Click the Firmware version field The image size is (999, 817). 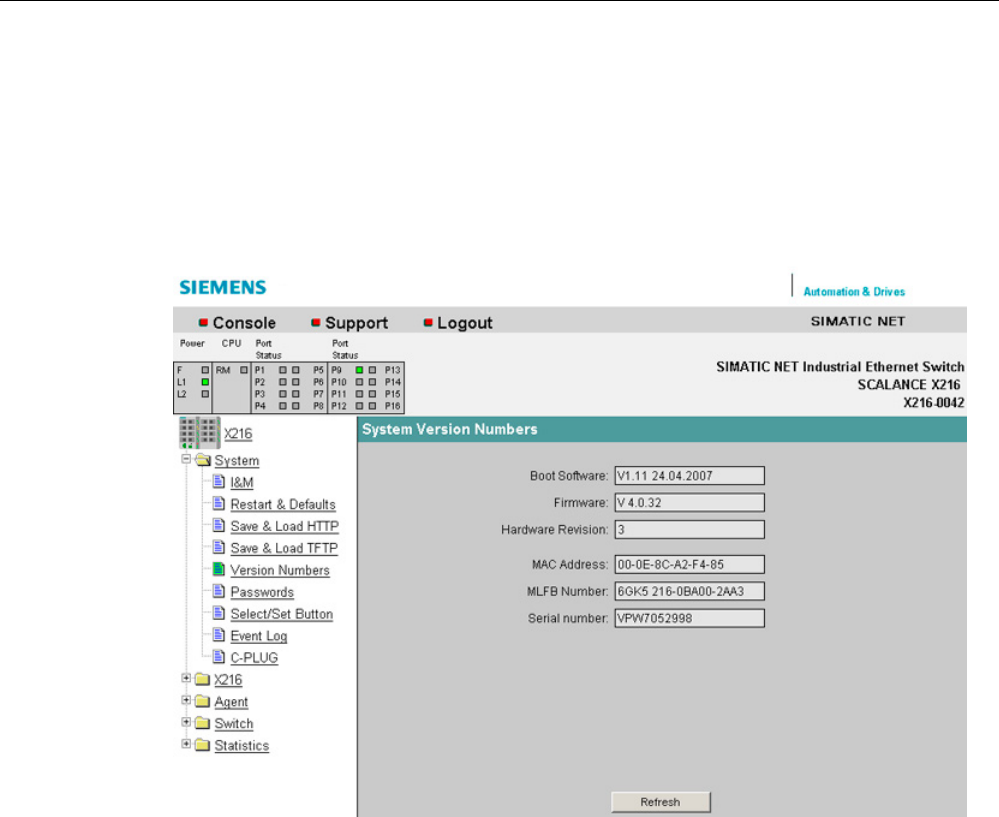pyautogui.click(x=689, y=503)
